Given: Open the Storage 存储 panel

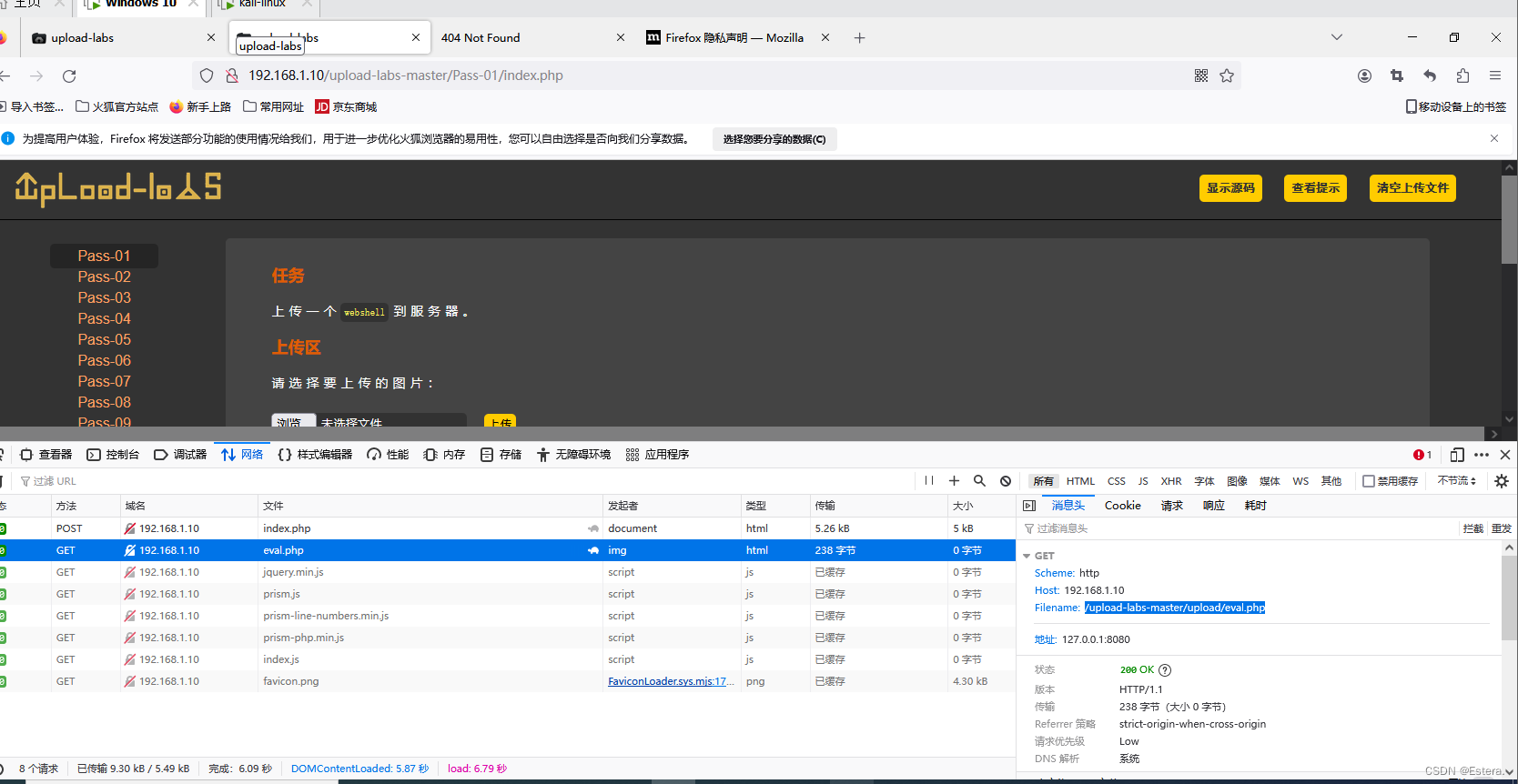Looking at the screenshot, I should (501, 454).
